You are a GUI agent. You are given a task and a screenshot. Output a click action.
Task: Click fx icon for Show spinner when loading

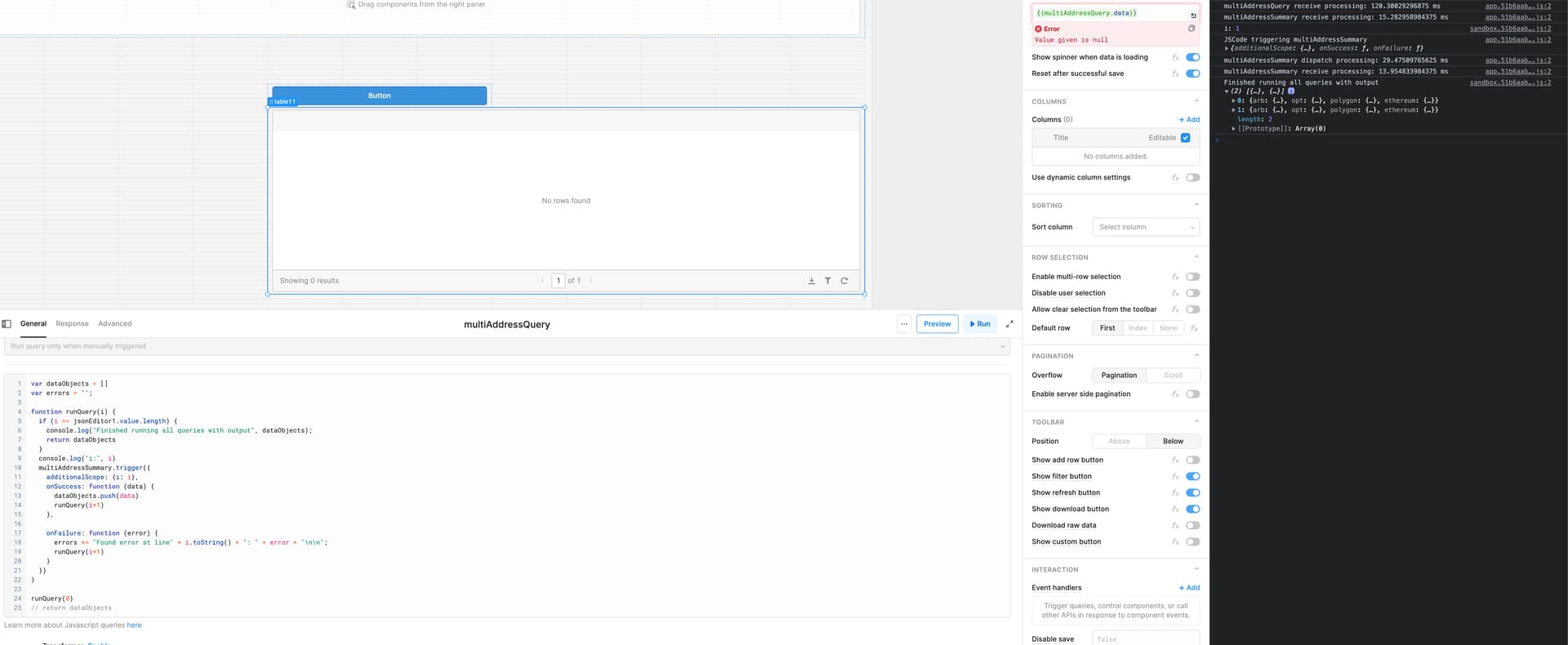tap(1175, 57)
